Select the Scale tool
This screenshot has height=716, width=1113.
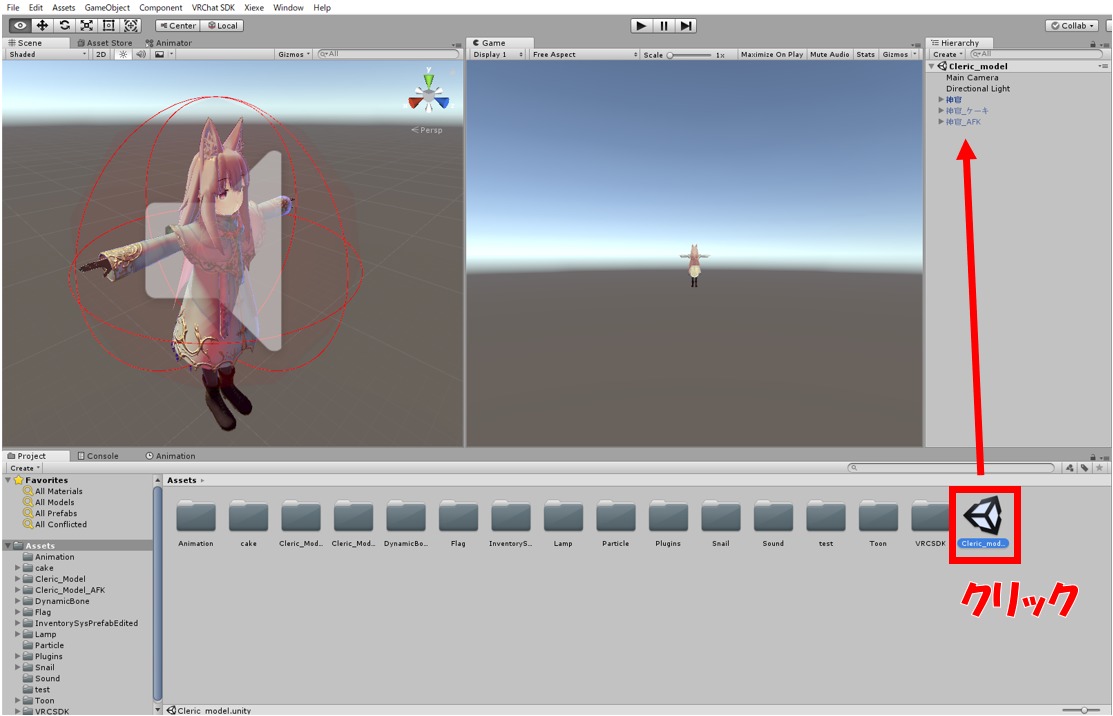[87, 25]
